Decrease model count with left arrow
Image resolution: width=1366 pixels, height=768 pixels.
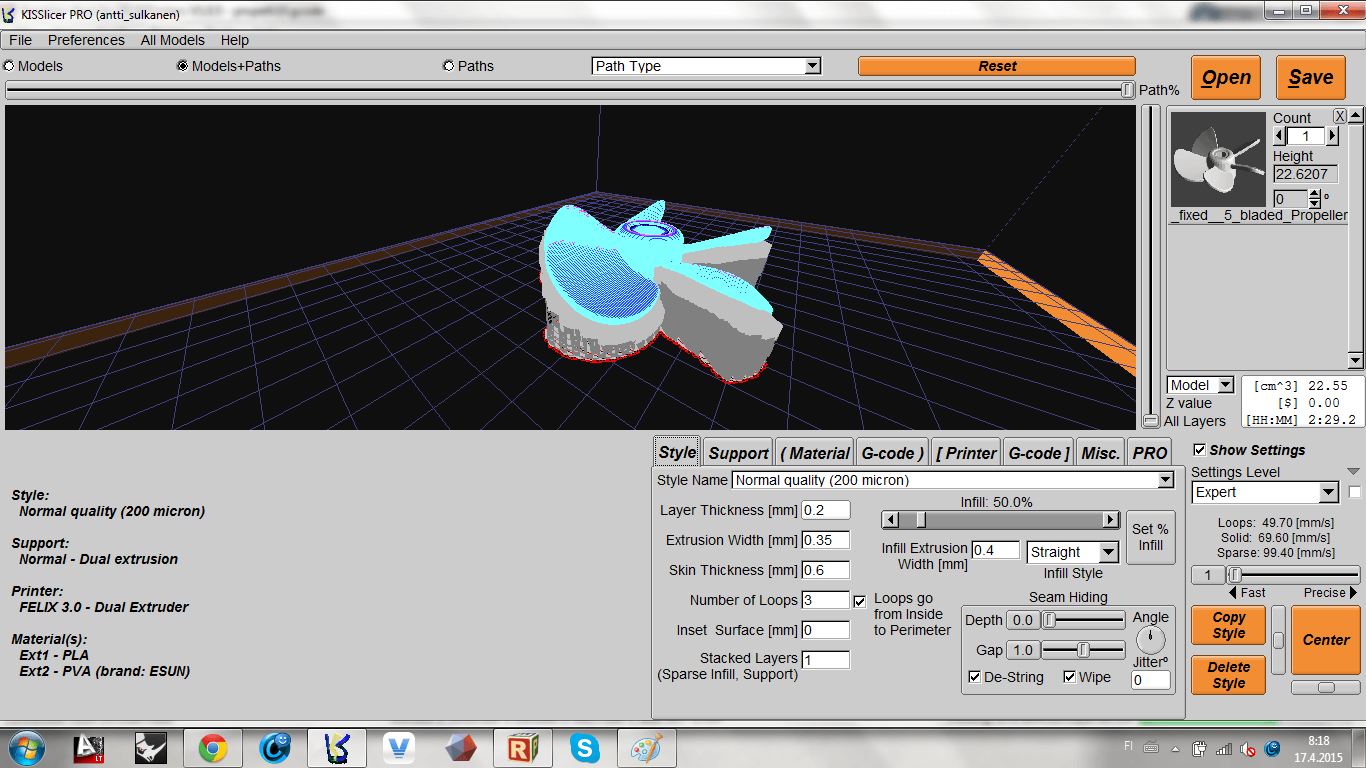(1280, 136)
